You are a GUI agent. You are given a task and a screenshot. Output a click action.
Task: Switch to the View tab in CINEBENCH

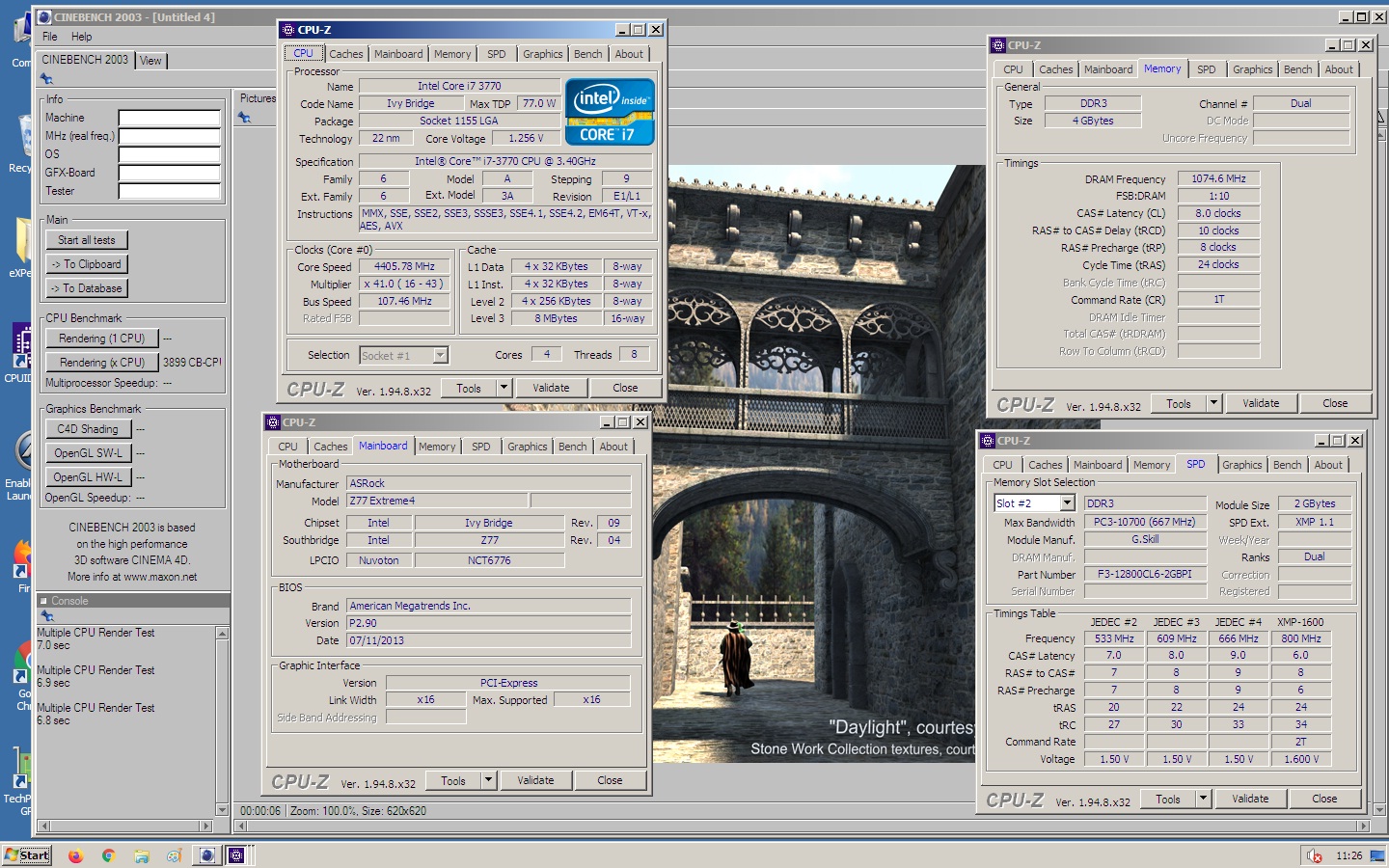(x=150, y=61)
